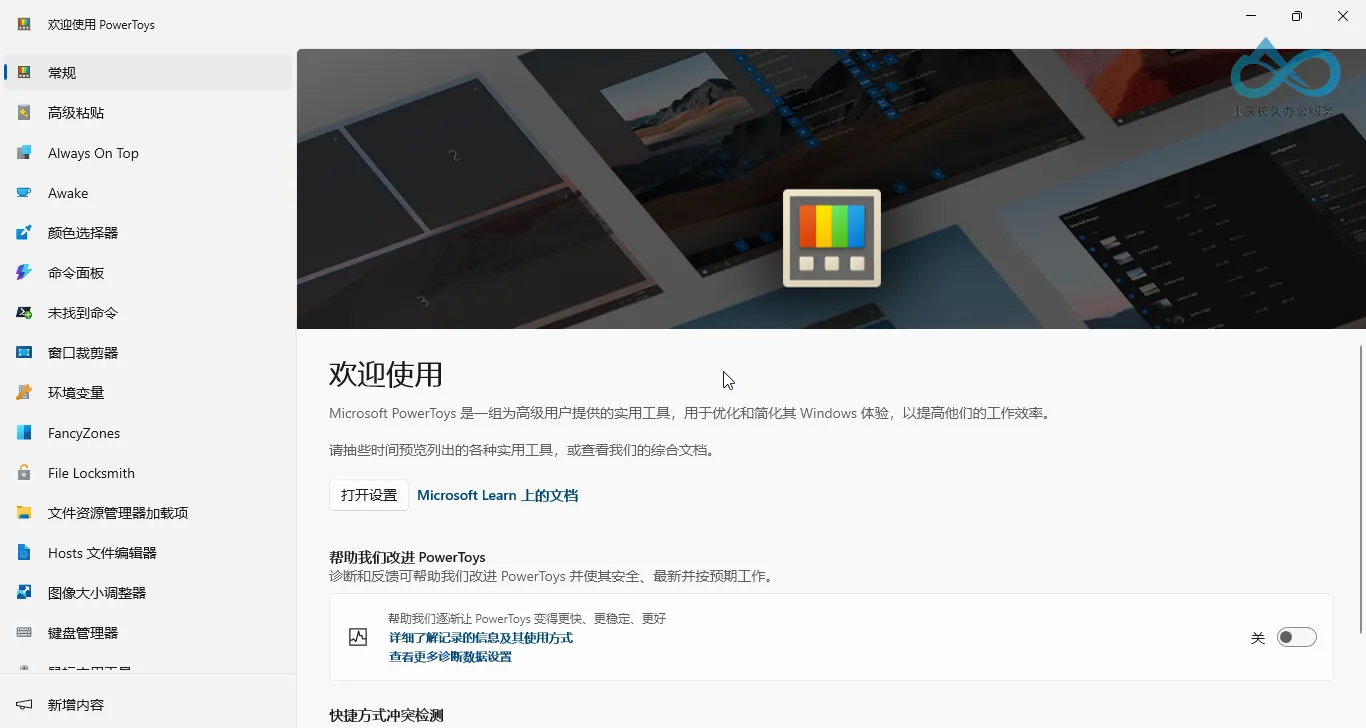The image size is (1366, 728).
Task: Click the PowerToys logo in the title bar
Action: (x=24, y=24)
